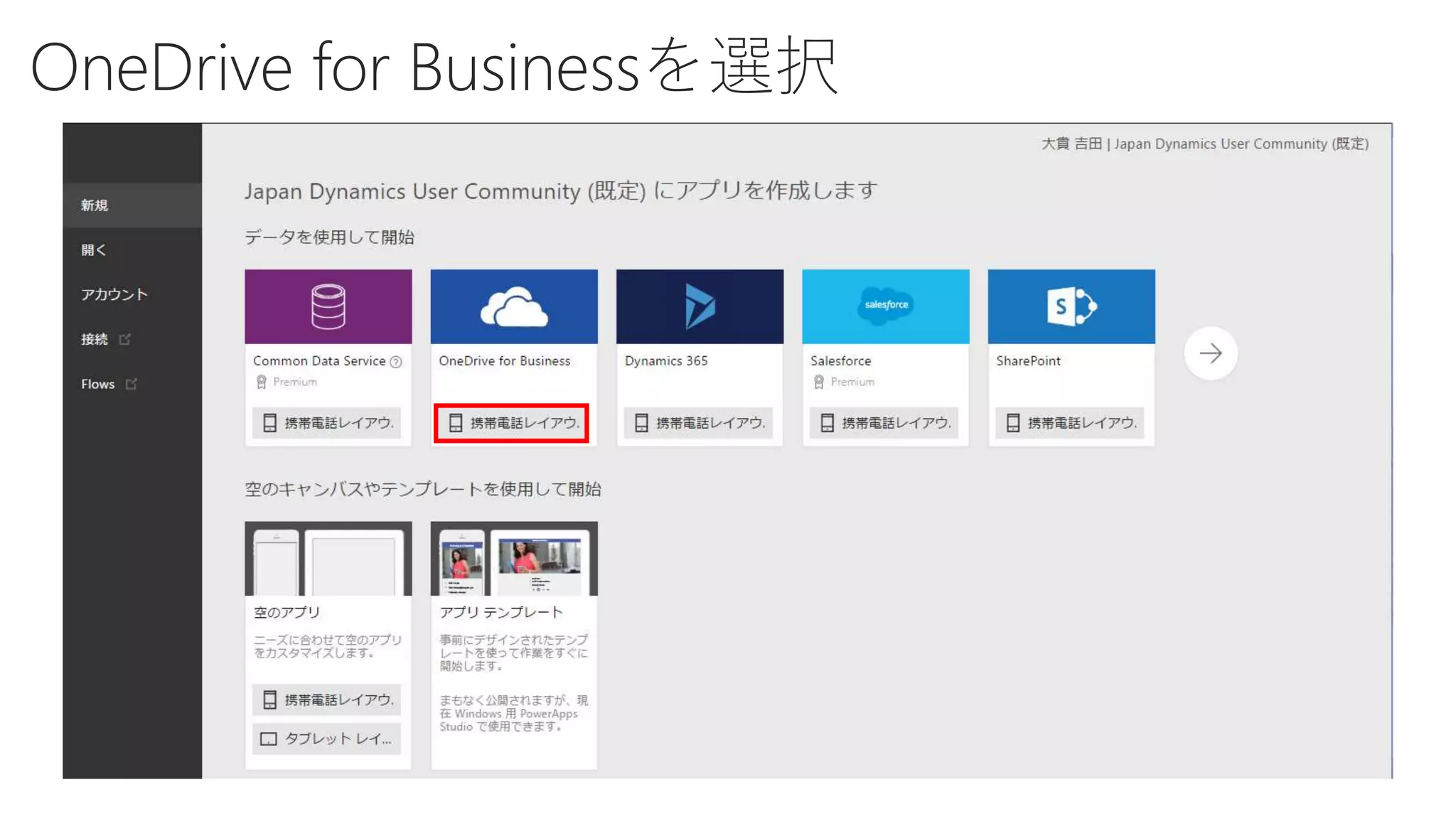Screen dimensions: 1456x819
Task: Open the 開く sidebar item
Action: (x=132, y=250)
